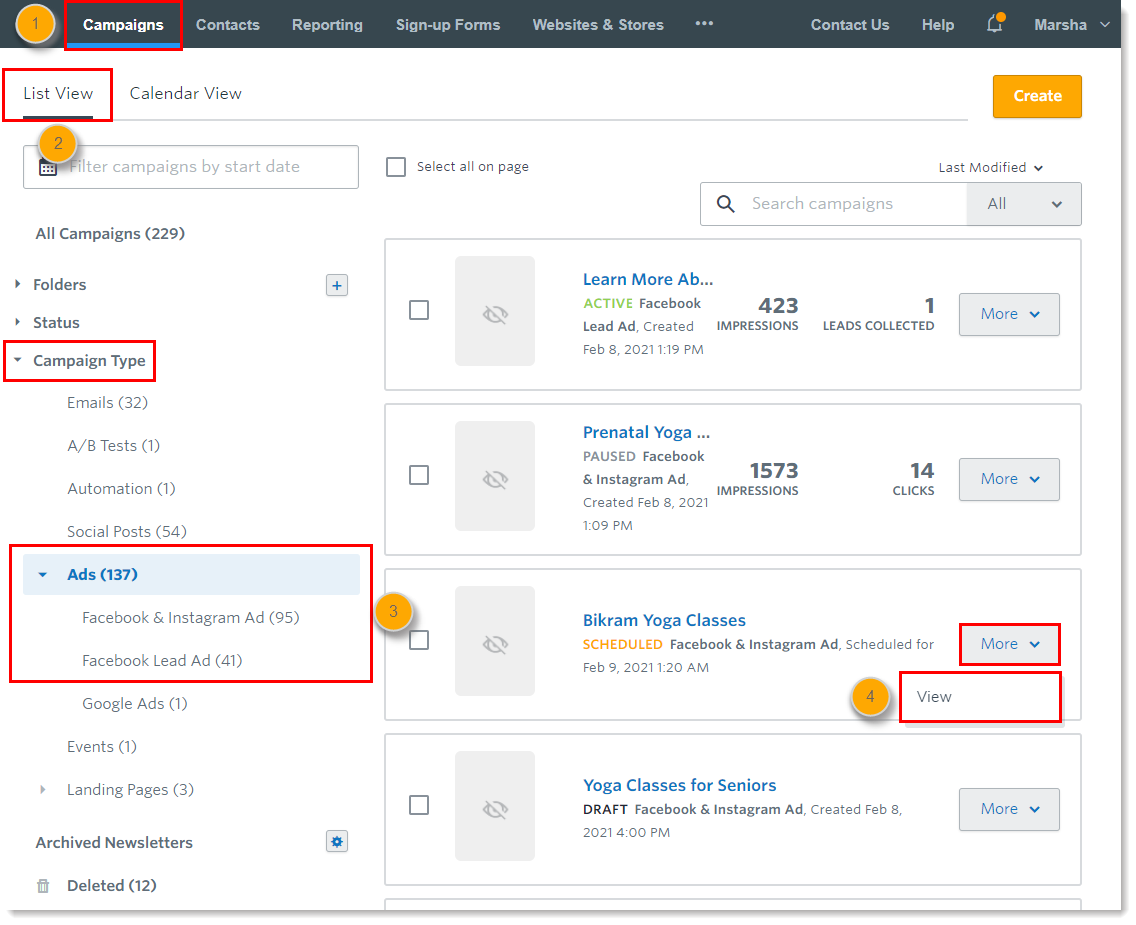Collapse the Ads campaign type group

point(41,574)
